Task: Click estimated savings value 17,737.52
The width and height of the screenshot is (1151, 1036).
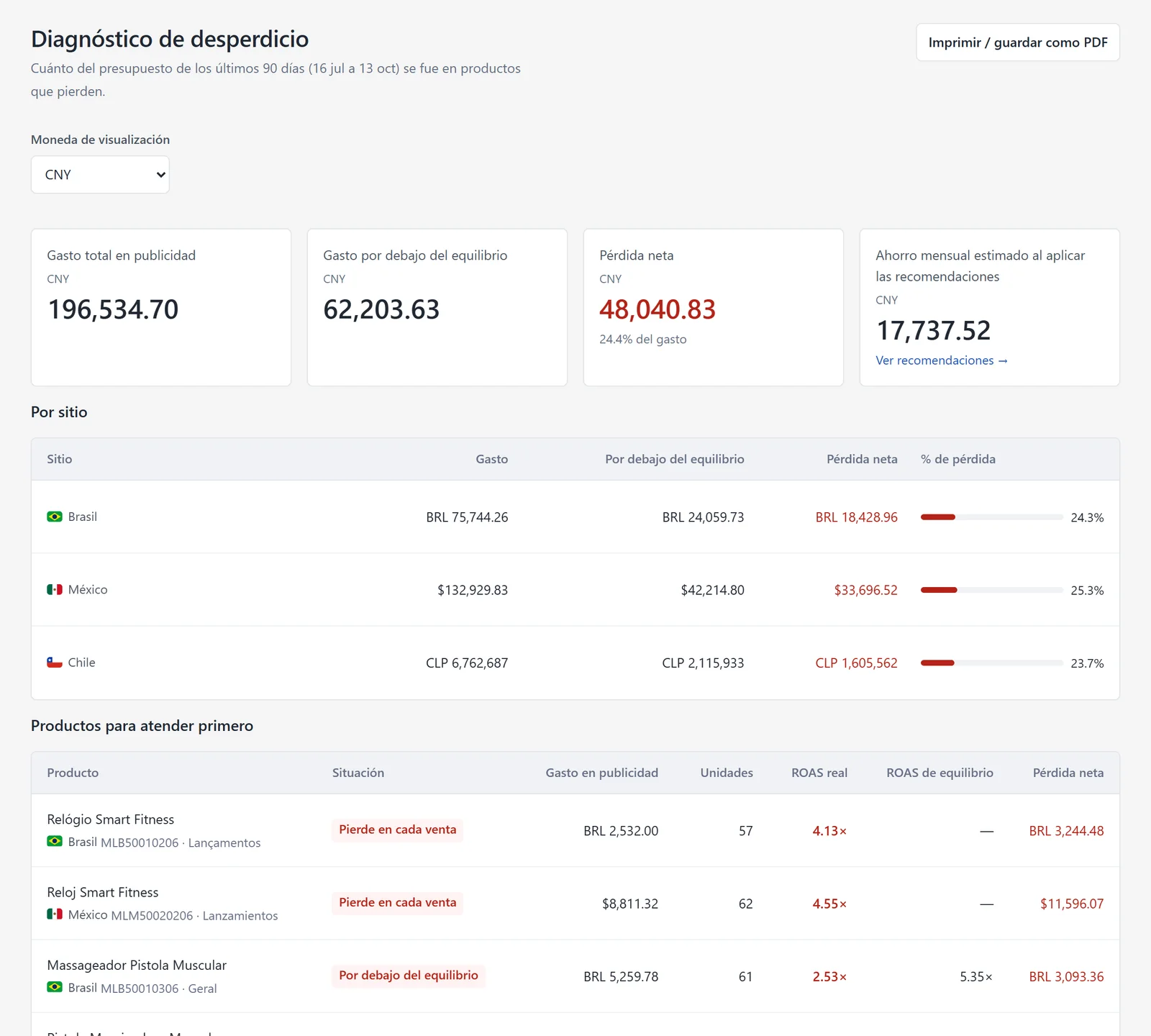Action: [x=934, y=330]
